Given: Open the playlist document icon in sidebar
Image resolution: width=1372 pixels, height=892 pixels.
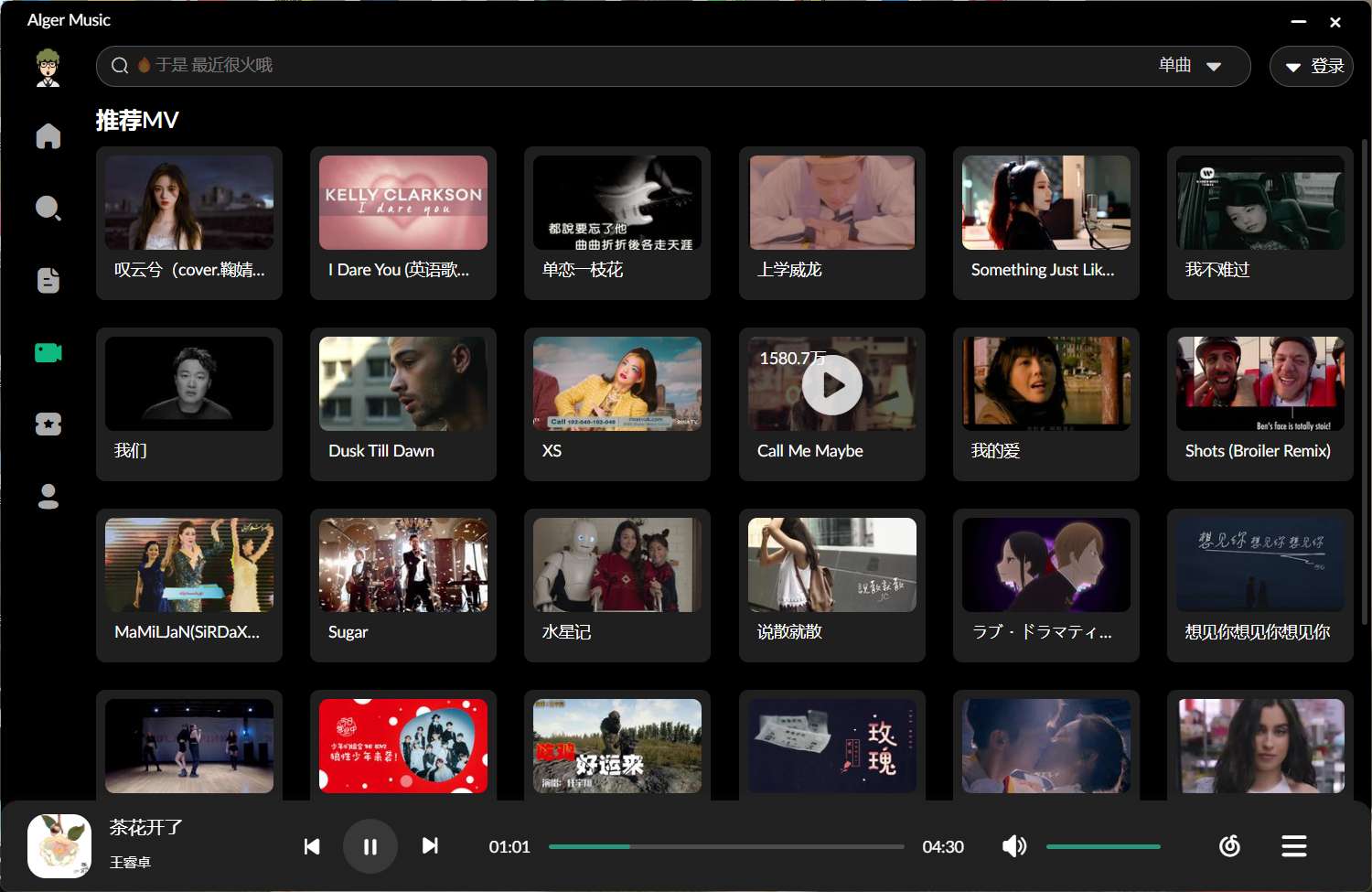Looking at the screenshot, I should 48,280.
